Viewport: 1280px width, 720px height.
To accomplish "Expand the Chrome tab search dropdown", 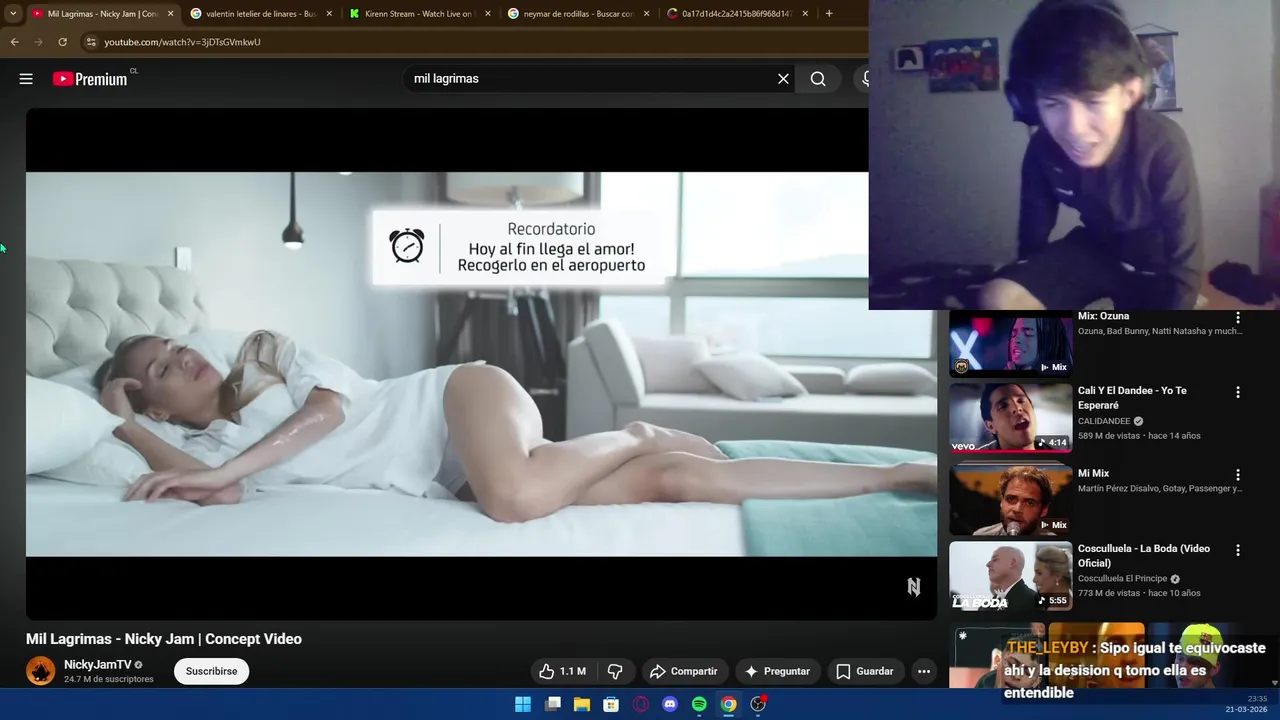I will (12, 14).
